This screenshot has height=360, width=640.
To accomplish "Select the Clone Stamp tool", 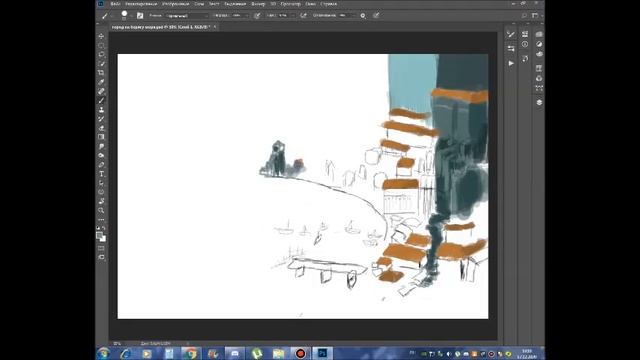I will point(101,109).
